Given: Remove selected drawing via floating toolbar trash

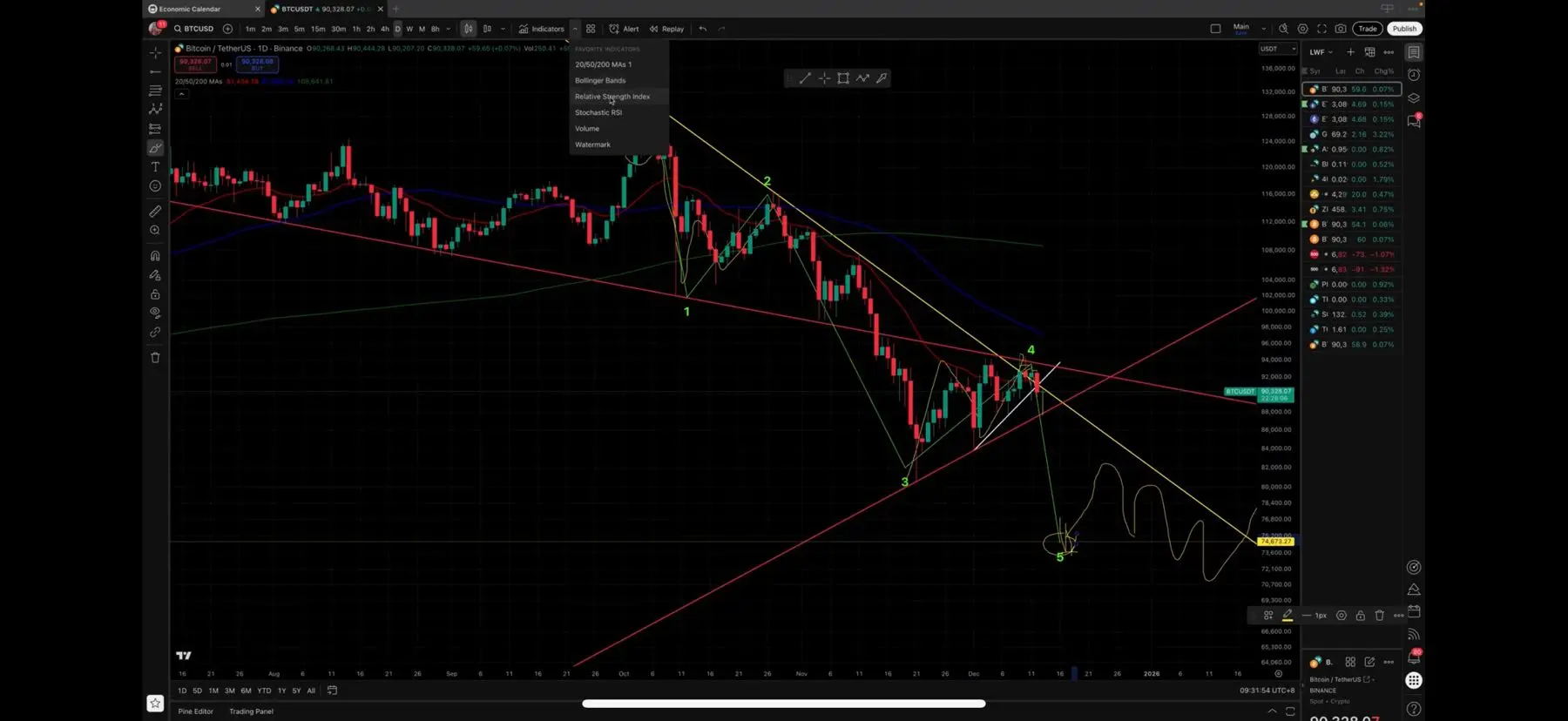Looking at the screenshot, I should pos(1379,616).
